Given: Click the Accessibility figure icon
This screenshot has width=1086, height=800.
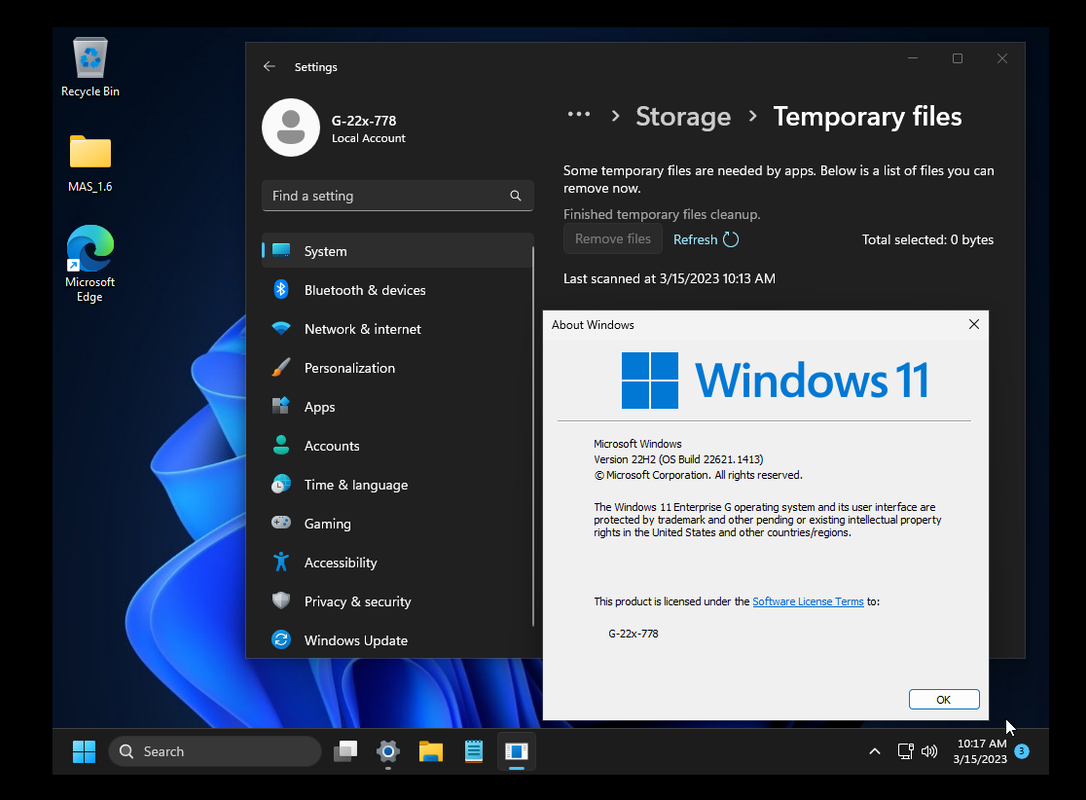Looking at the screenshot, I should [281, 562].
